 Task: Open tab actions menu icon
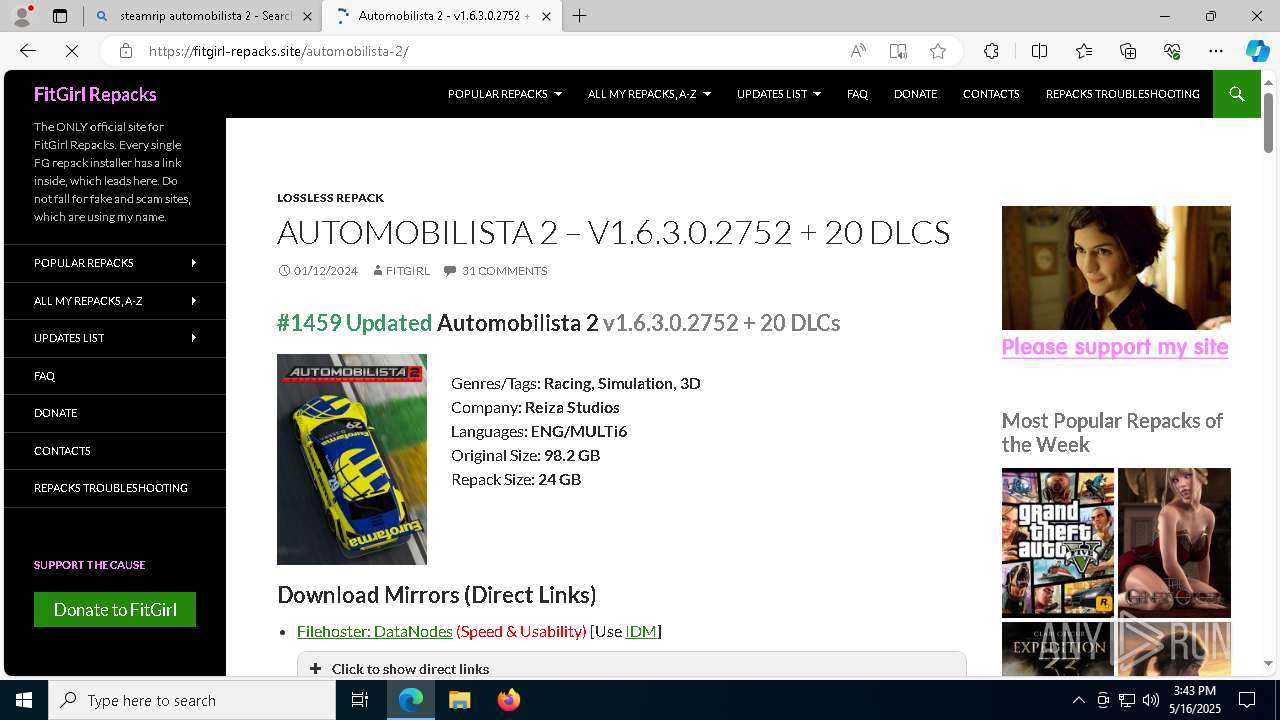[x=60, y=16]
